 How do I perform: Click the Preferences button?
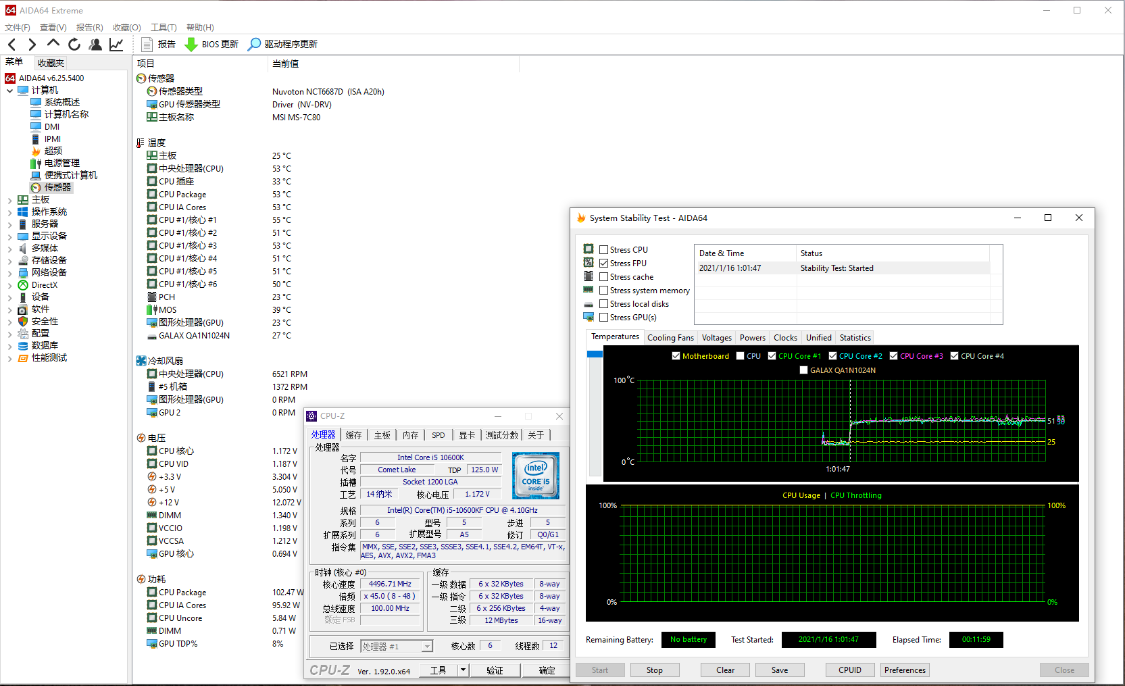point(904,670)
